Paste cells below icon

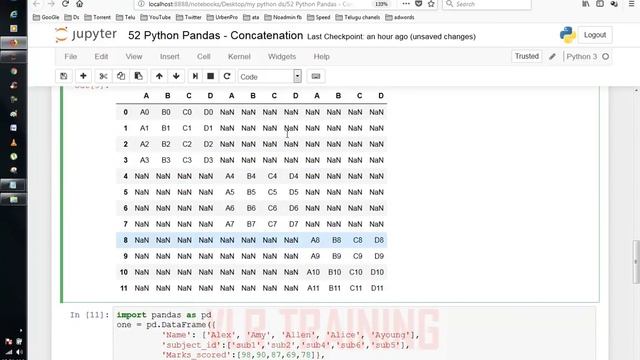138,76
